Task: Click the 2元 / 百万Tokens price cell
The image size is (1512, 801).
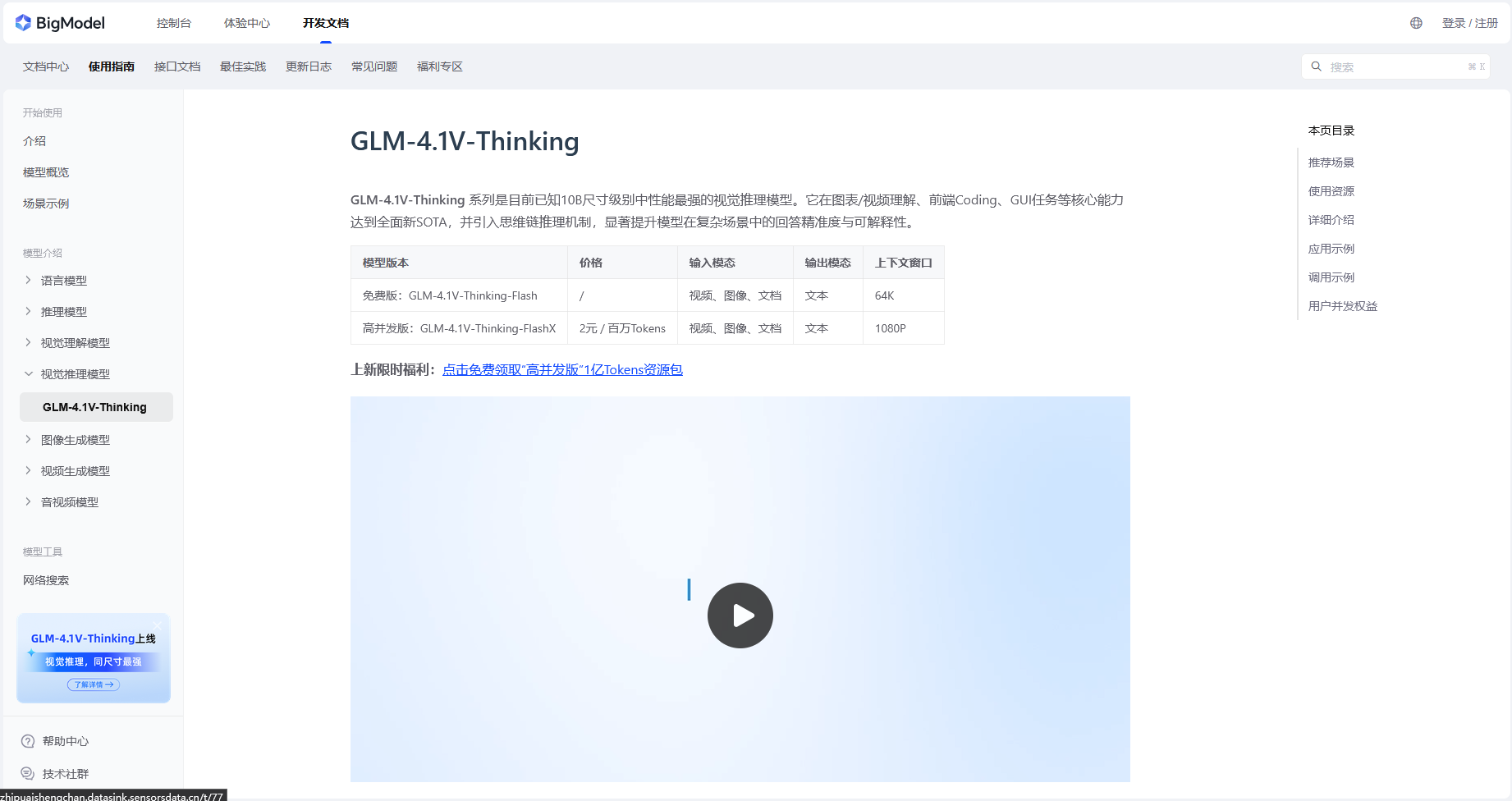Action: [x=622, y=328]
